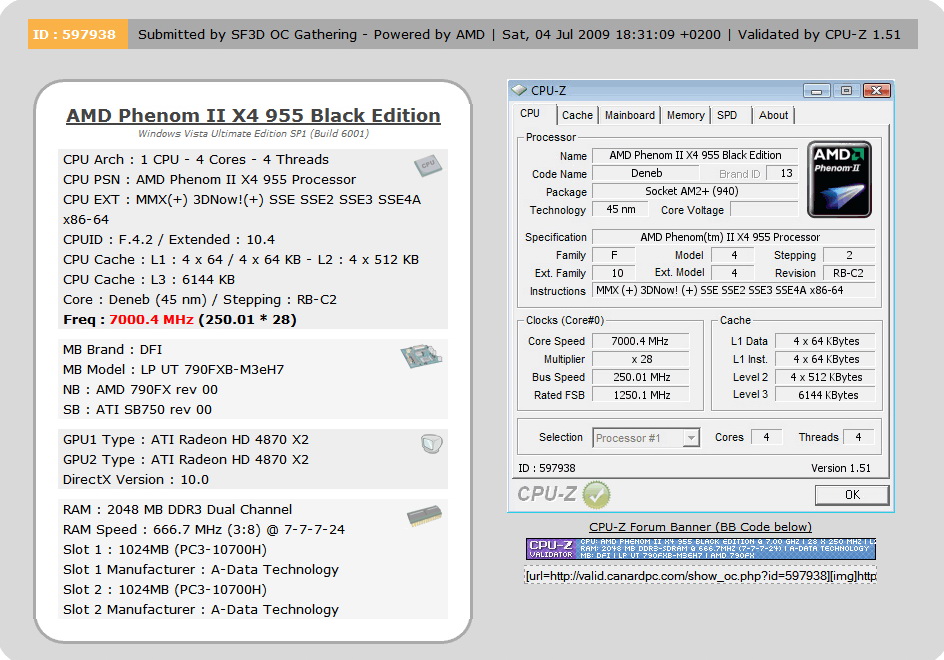Click the Brand ID value 13
The width and height of the screenshot is (944, 660).
(783, 173)
